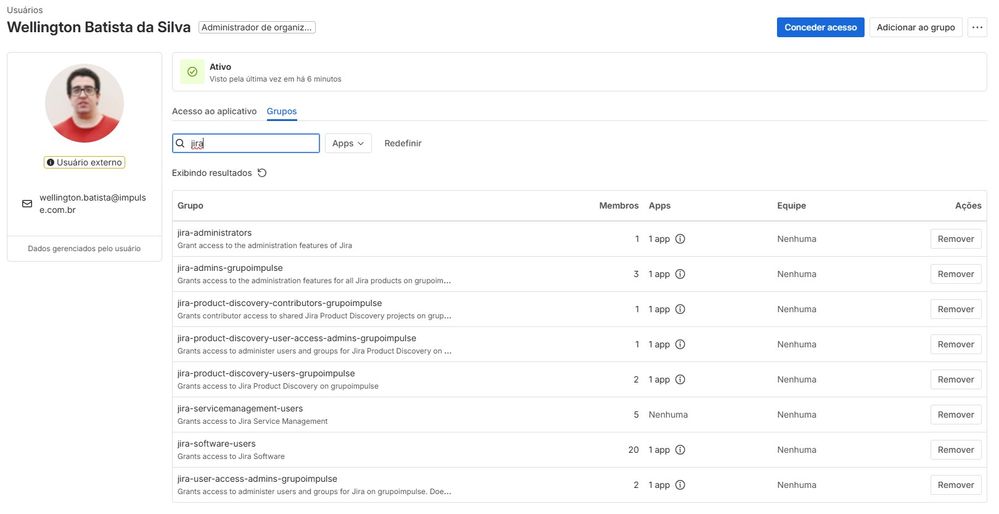Click jira-product-discovery-user-access-admins-grupoimpulse group name
The height and width of the screenshot is (514, 999).
click(x=297, y=338)
